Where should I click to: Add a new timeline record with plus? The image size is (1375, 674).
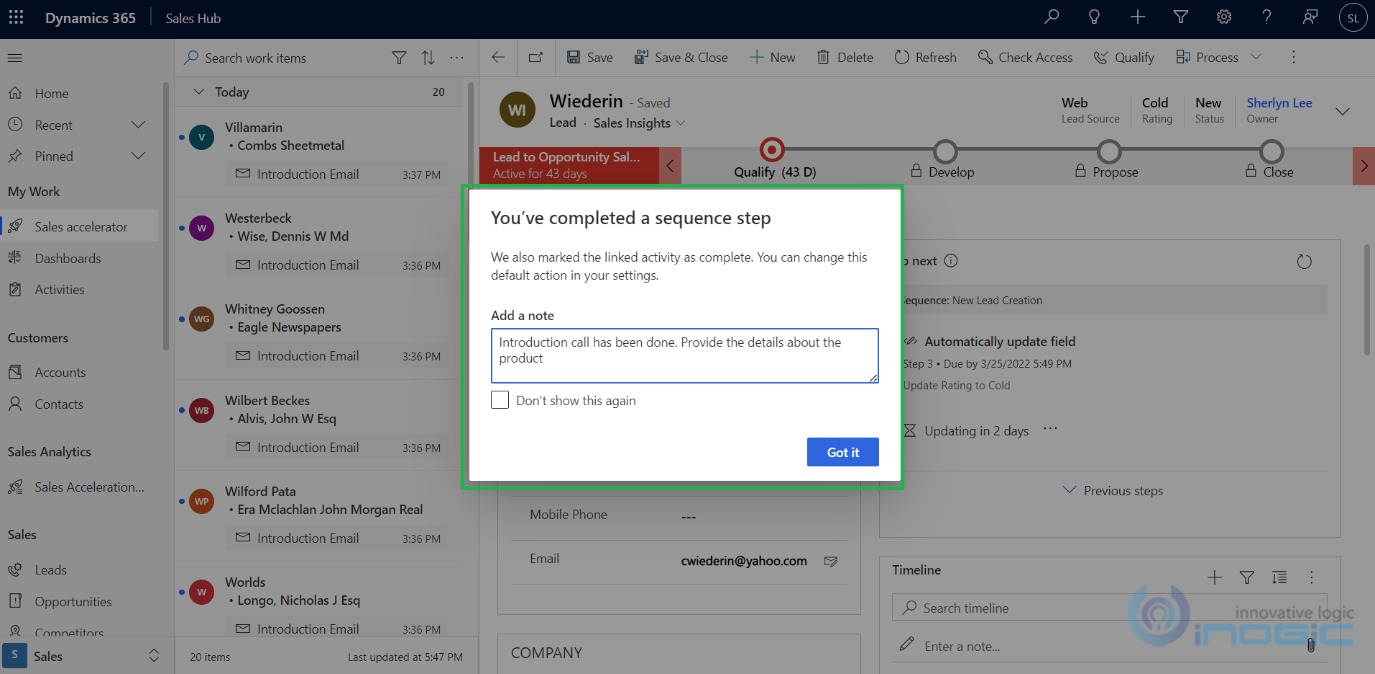tap(1215, 577)
